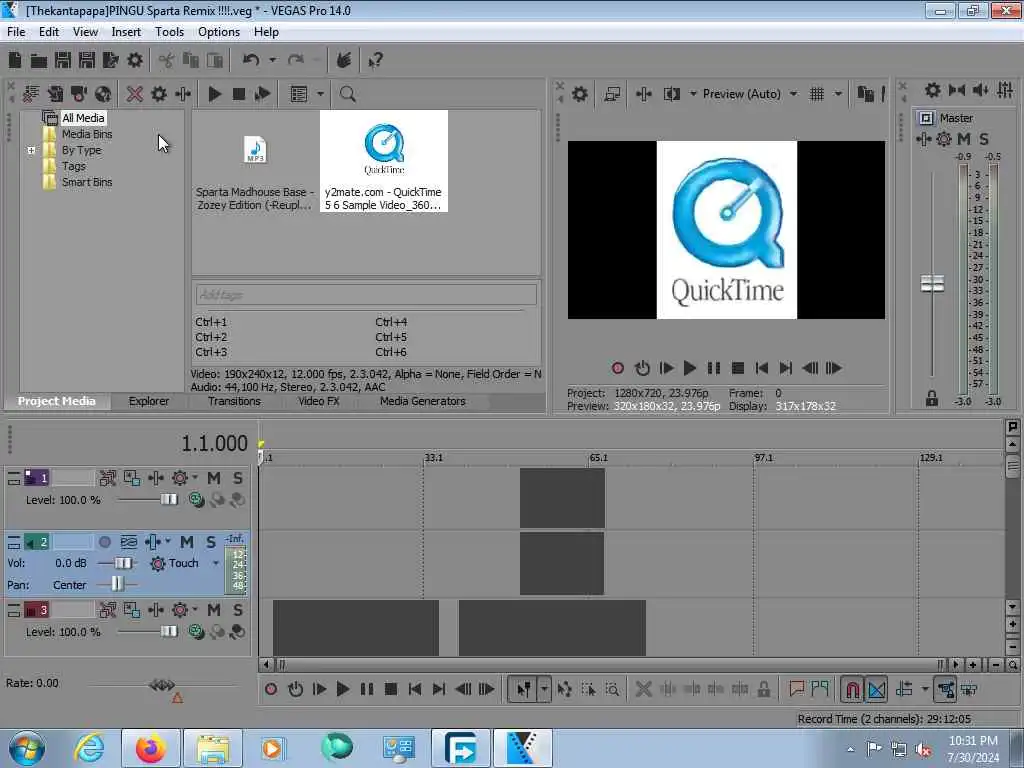Mute video track 1
Viewport: 1024px width, 768px height.
click(x=214, y=478)
